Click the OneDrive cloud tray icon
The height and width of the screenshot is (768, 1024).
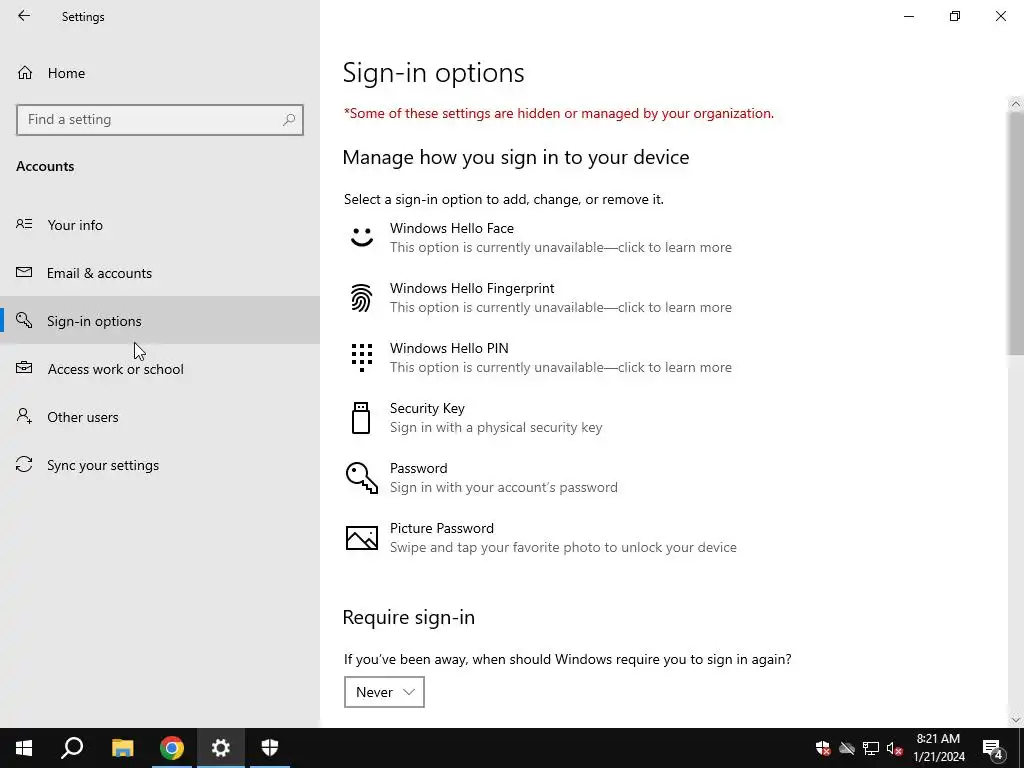[x=847, y=748]
